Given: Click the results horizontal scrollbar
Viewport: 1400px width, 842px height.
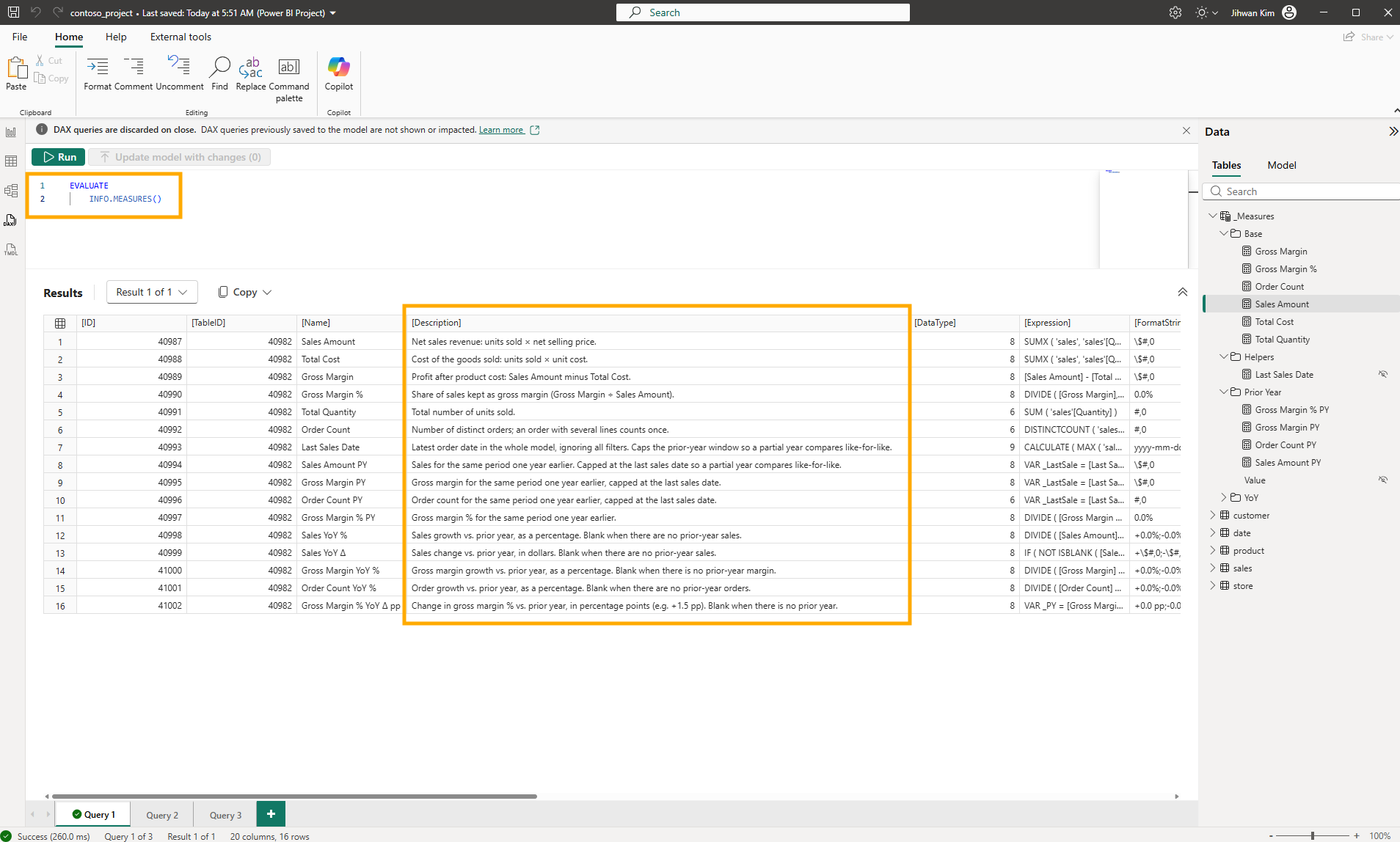Looking at the screenshot, I should pos(294,796).
